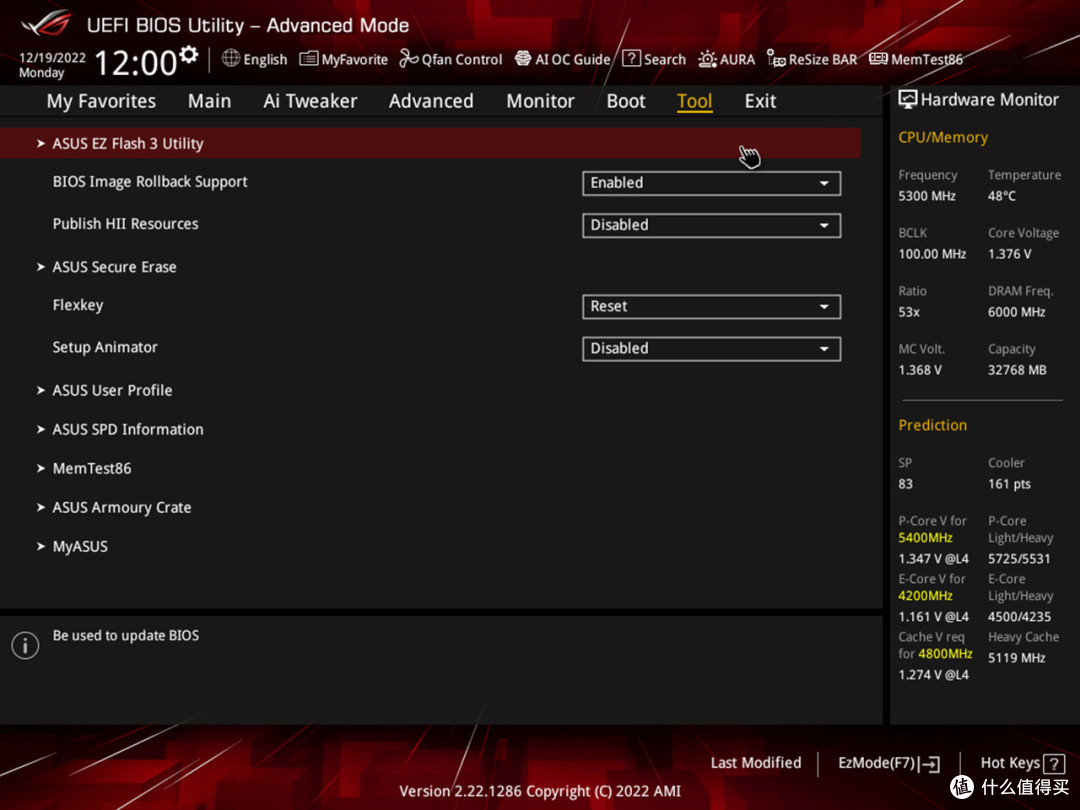The height and width of the screenshot is (810, 1080).
Task: Launch AI OC Guide icon
Action: [523, 59]
